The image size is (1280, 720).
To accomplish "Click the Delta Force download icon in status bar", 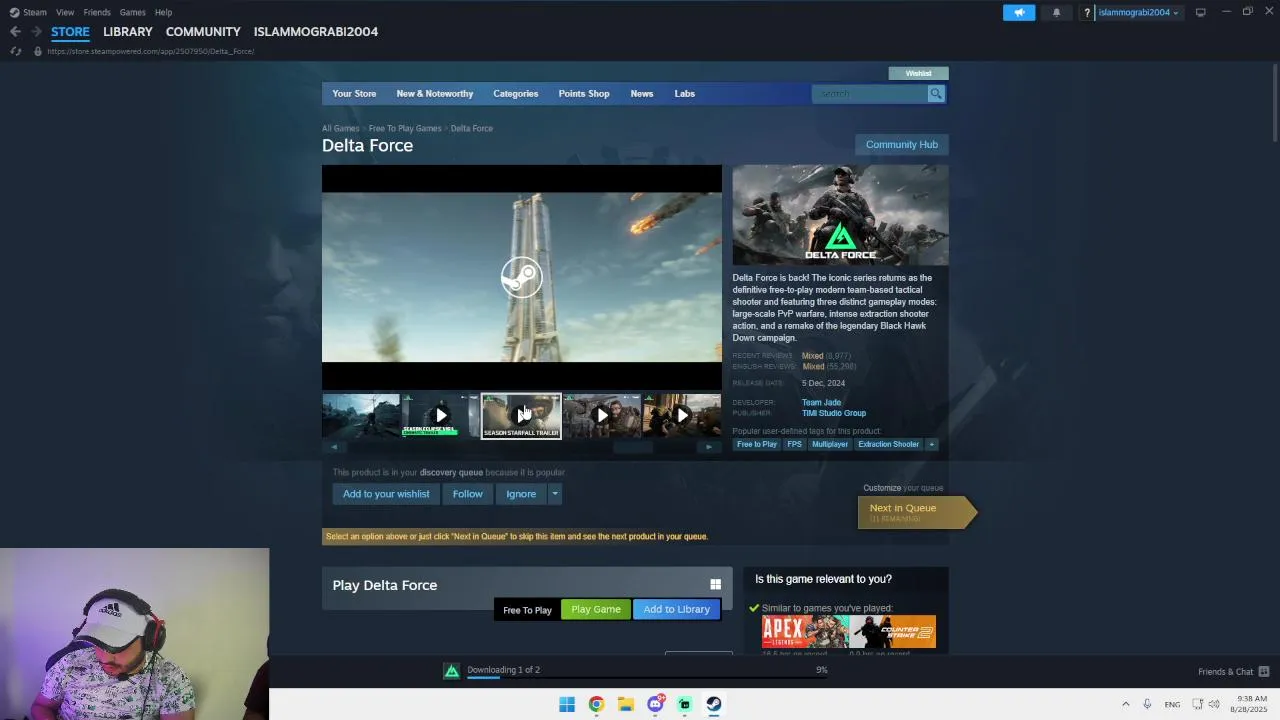I will (x=452, y=671).
